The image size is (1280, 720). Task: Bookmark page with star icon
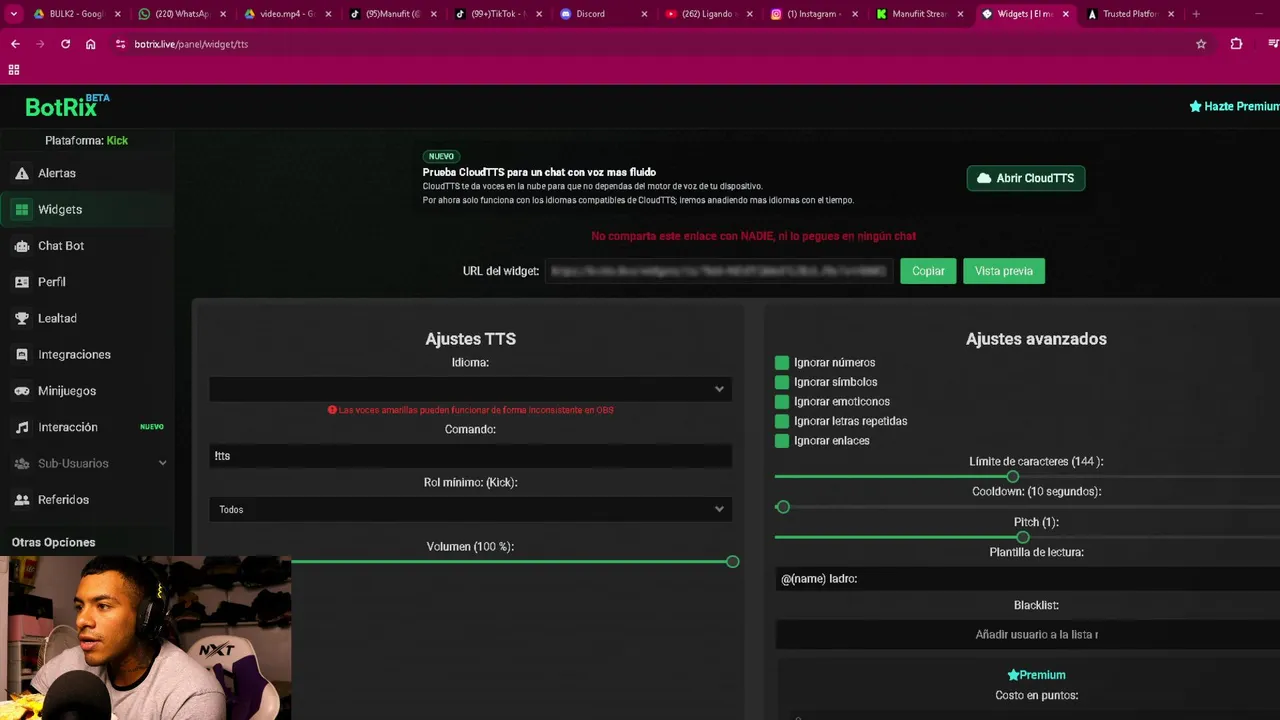1201,44
